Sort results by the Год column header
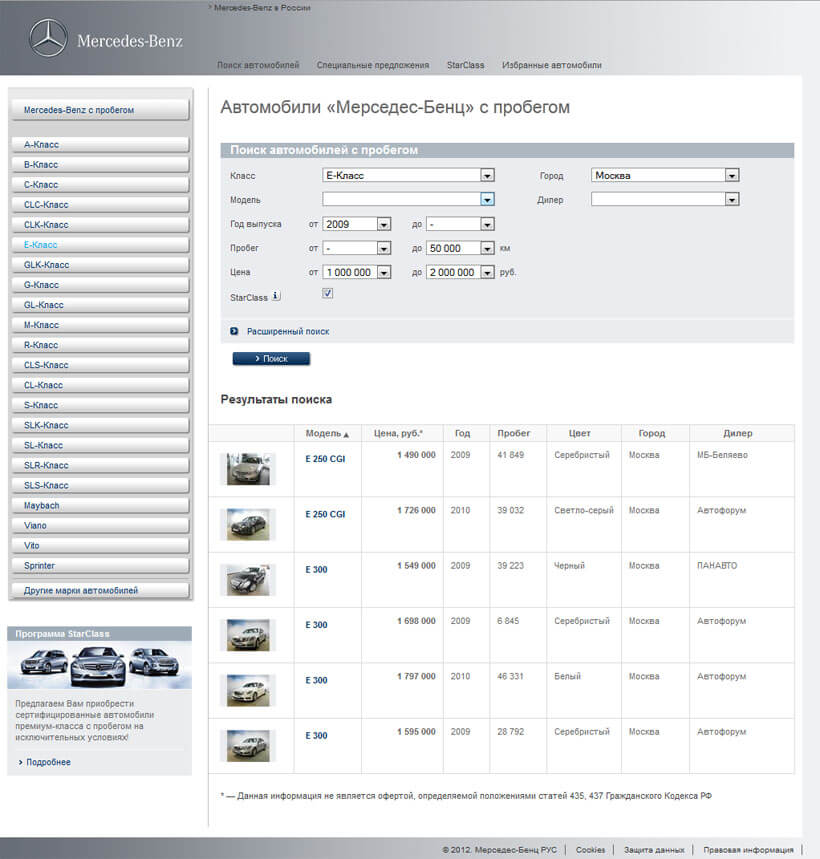 click(462, 433)
